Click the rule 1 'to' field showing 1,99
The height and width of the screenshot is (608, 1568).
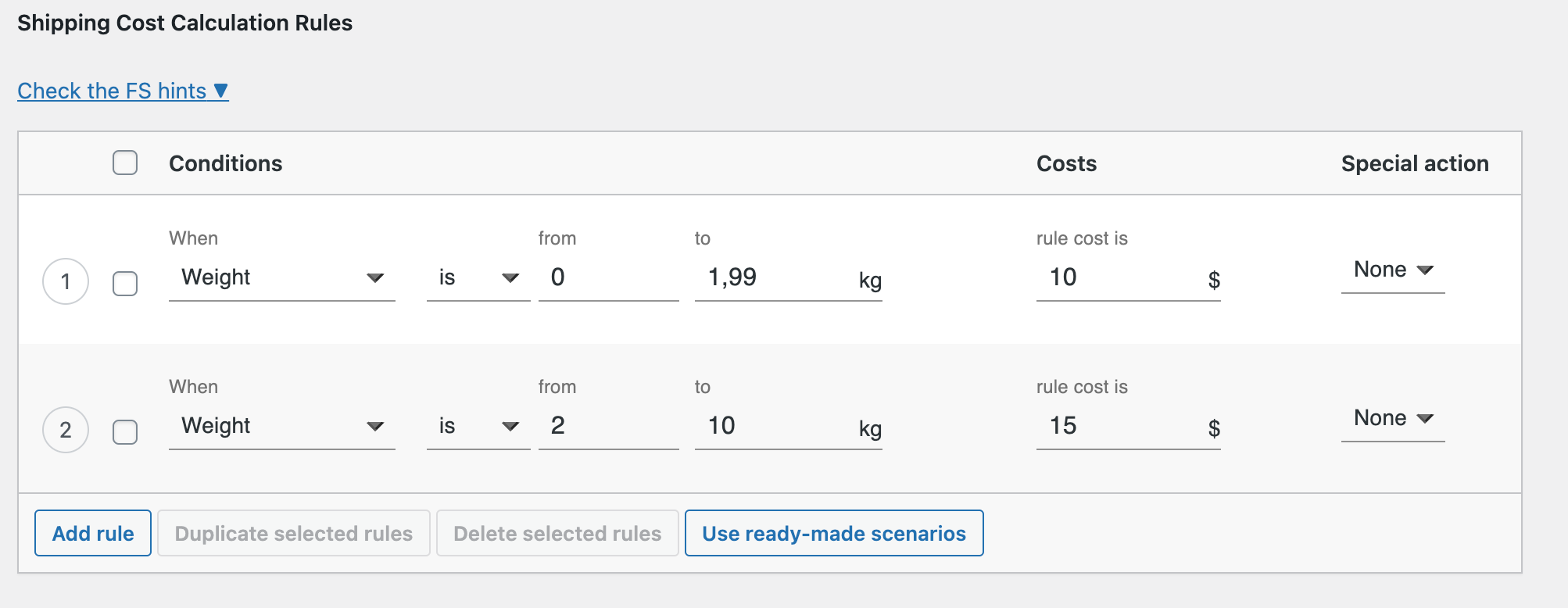(x=774, y=278)
